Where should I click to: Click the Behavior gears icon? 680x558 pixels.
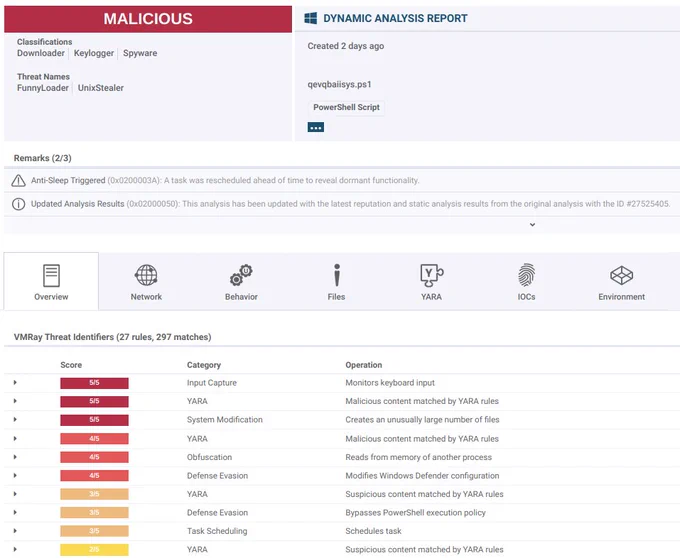241,275
